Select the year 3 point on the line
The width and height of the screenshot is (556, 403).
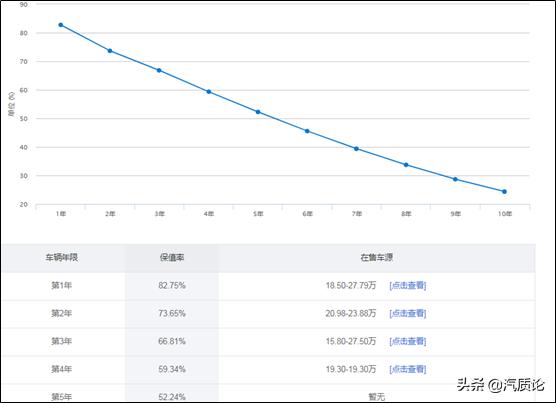[159, 70]
